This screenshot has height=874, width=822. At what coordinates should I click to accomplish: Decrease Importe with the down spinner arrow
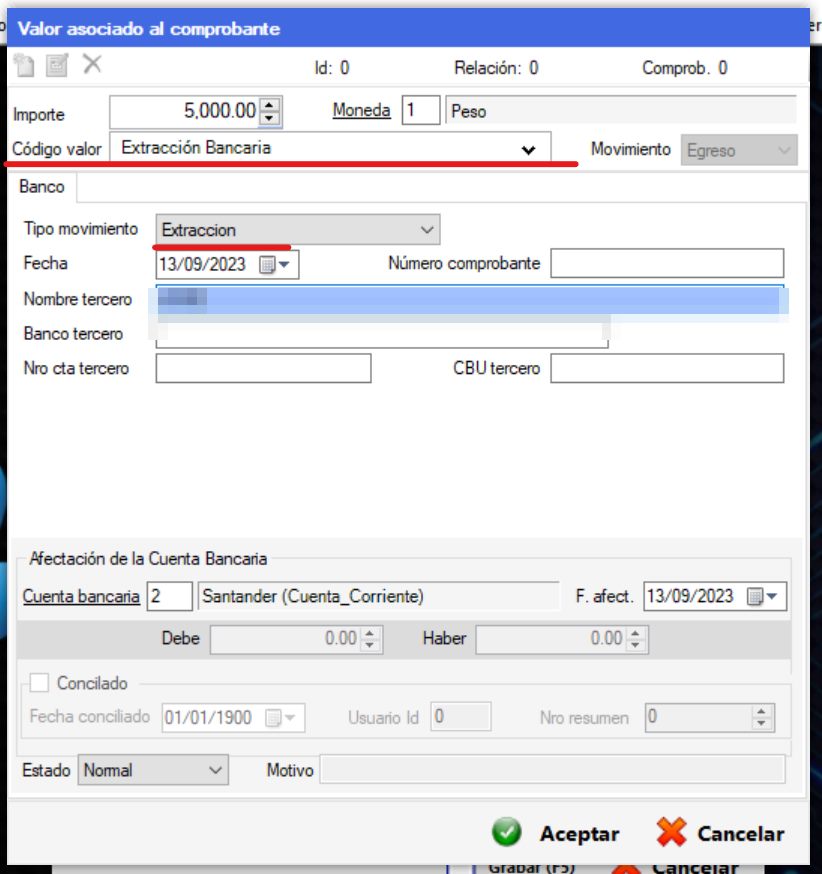click(270, 118)
